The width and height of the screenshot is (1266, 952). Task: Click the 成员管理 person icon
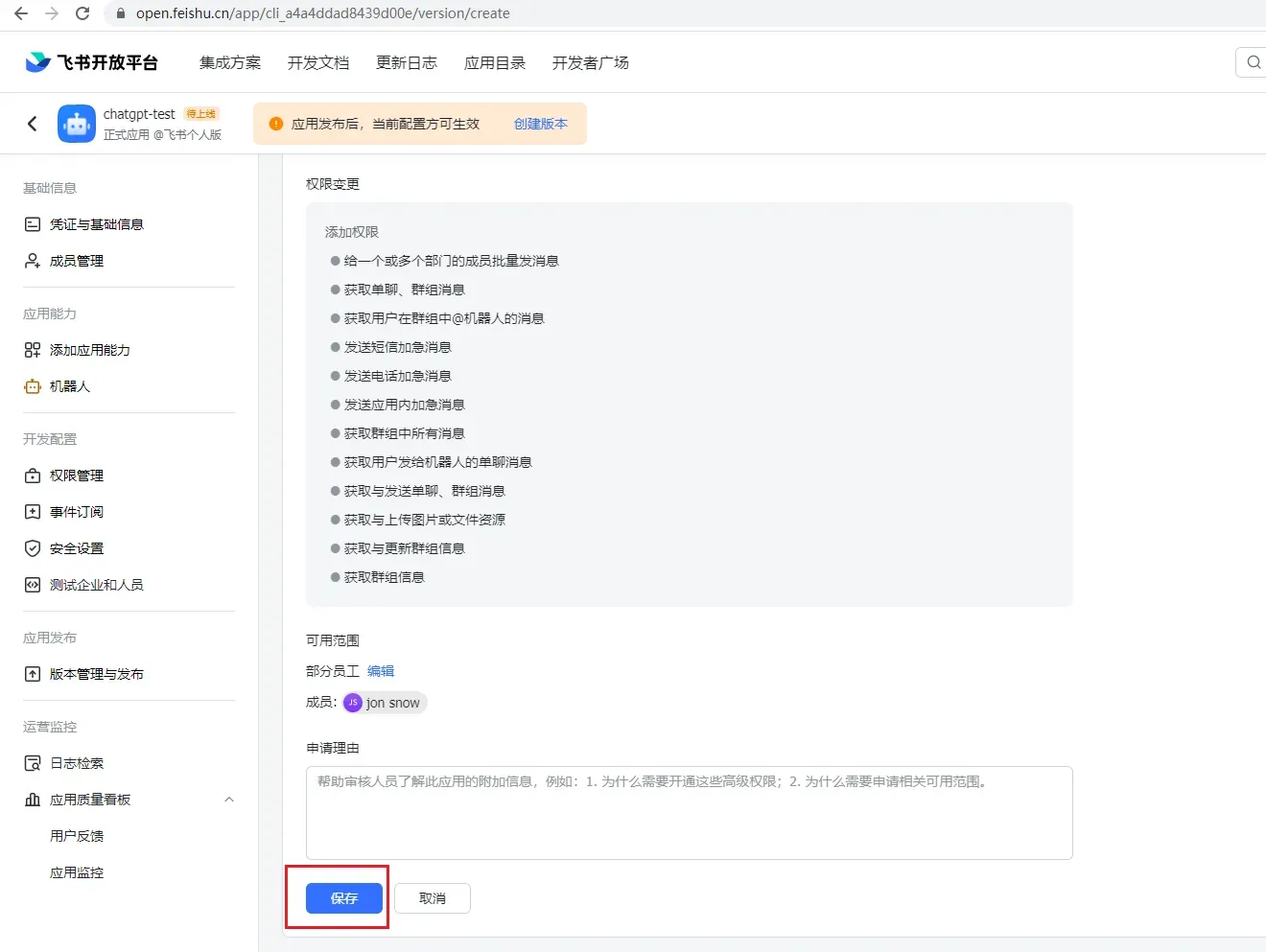(33, 261)
